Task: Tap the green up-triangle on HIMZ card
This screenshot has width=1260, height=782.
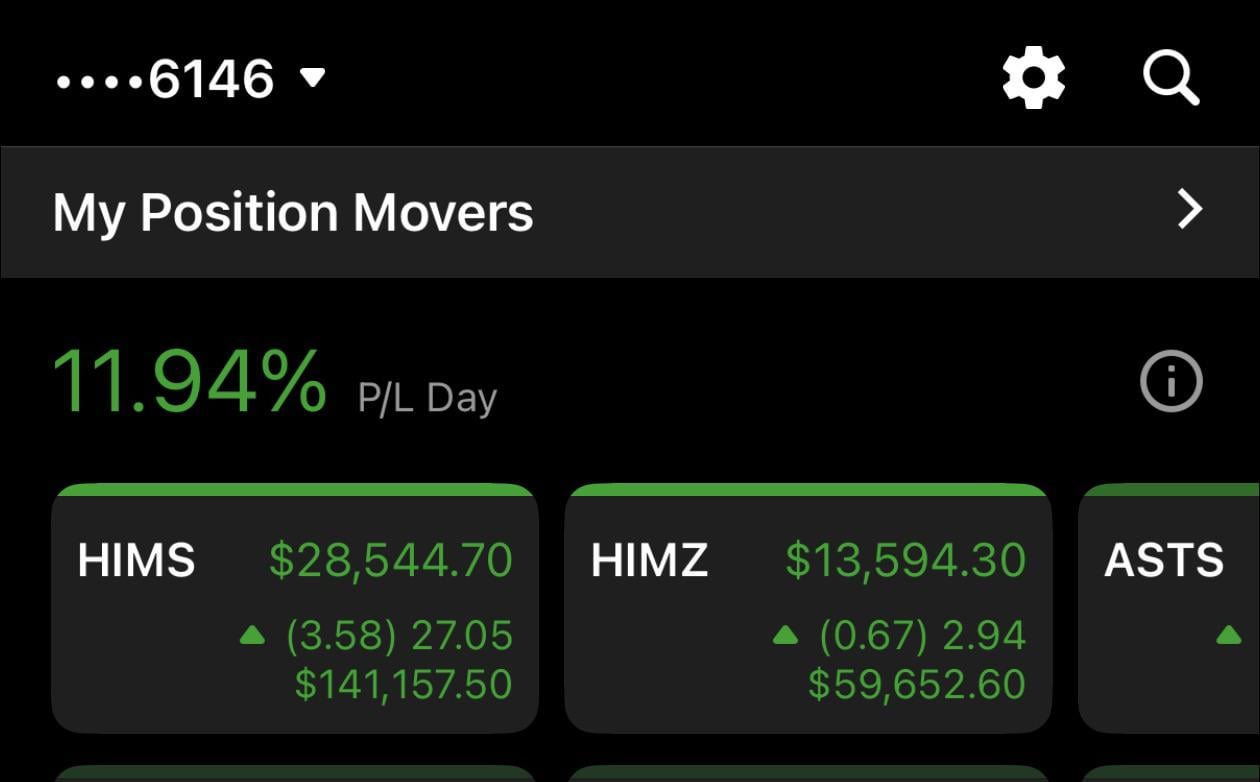Action: click(x=786, y=635)
